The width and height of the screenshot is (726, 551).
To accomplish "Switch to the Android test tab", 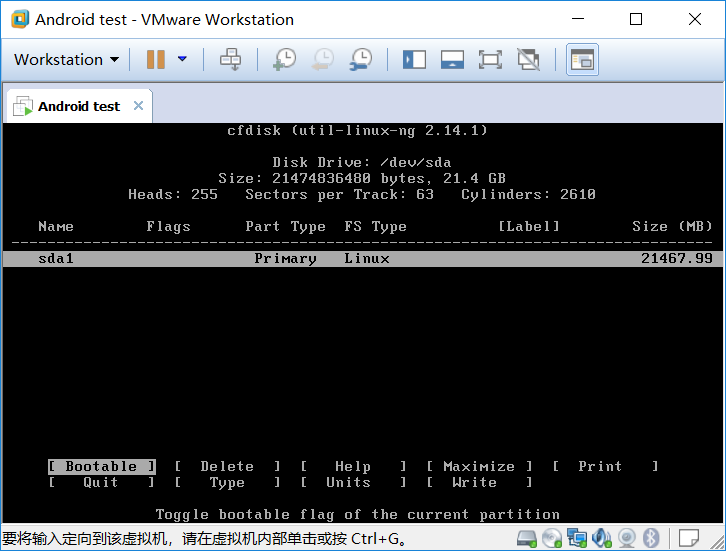I will tap(78, 106).
